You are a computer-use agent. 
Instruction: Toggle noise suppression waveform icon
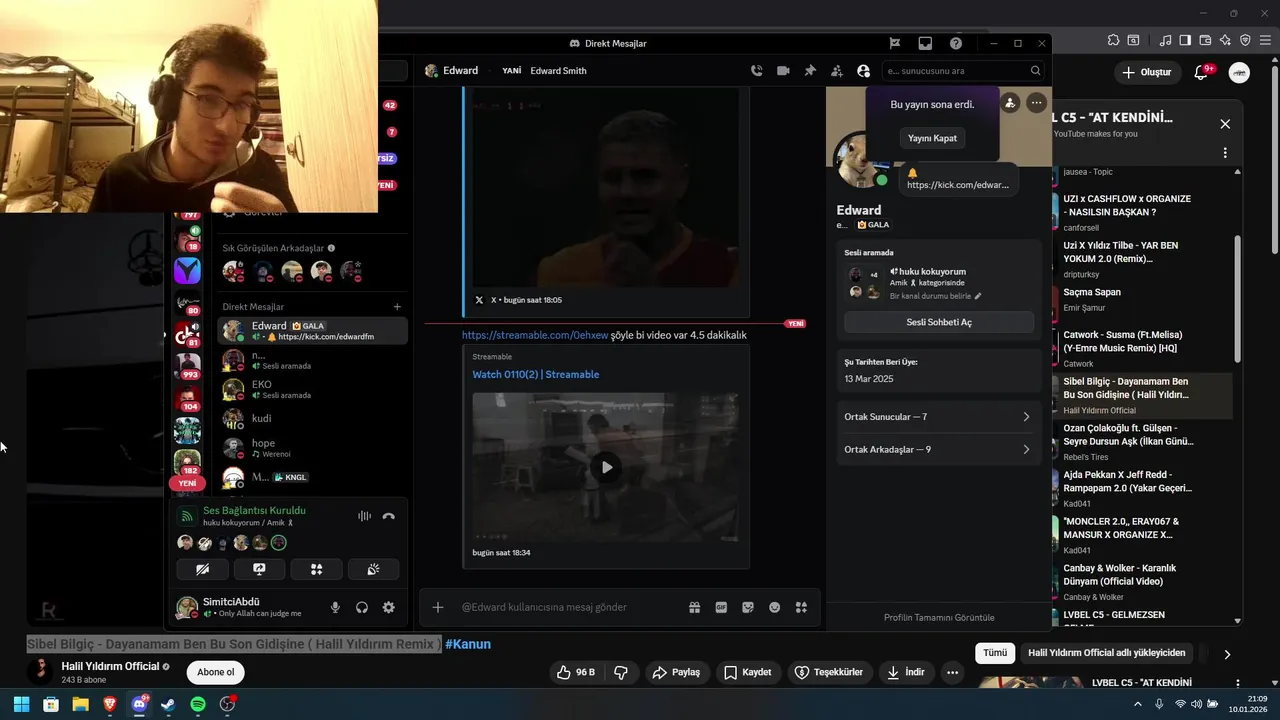pyautogui.click(x=364, y=516)
